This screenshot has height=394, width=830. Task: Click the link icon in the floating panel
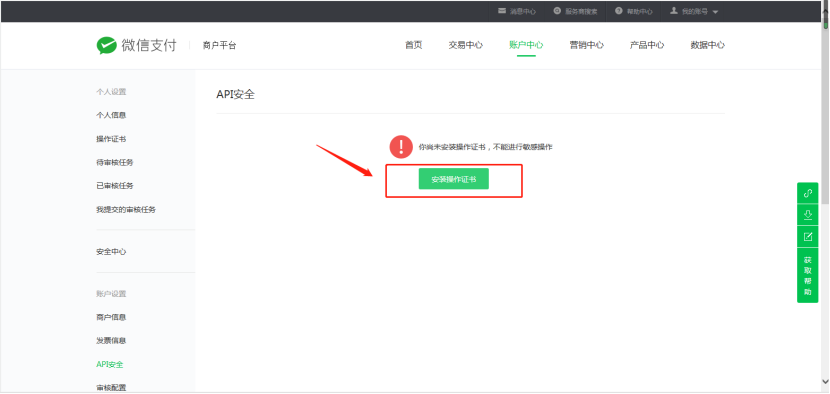point(808,193)
